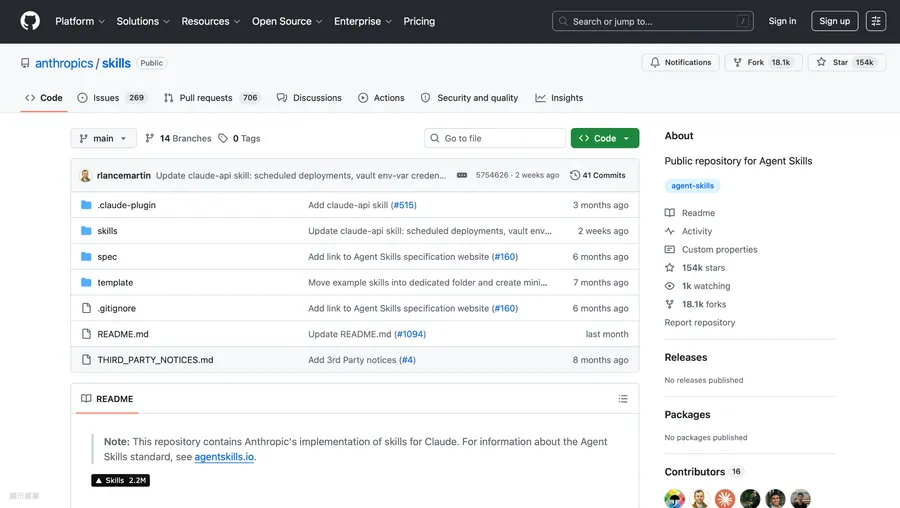Screen dimensions: 900x508
Task: Click the Sign up button
Action: 835,21
